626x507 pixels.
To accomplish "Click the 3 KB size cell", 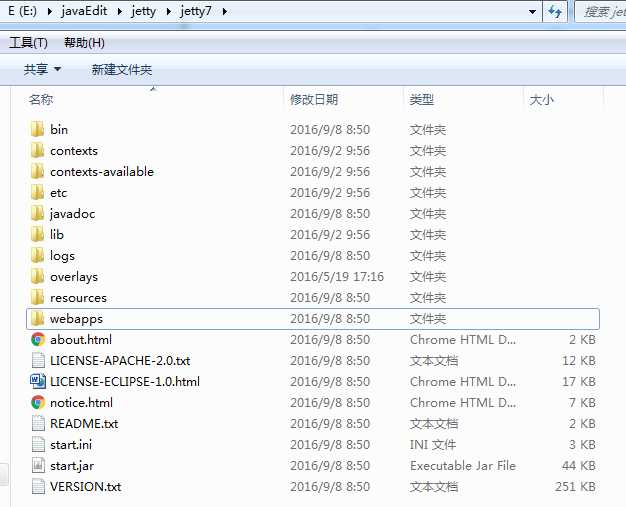I will click(x=582, y=445).
